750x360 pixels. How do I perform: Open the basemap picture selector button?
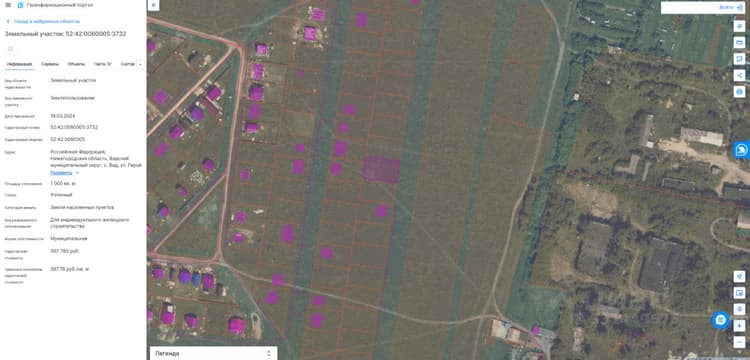tap(739, 293)
